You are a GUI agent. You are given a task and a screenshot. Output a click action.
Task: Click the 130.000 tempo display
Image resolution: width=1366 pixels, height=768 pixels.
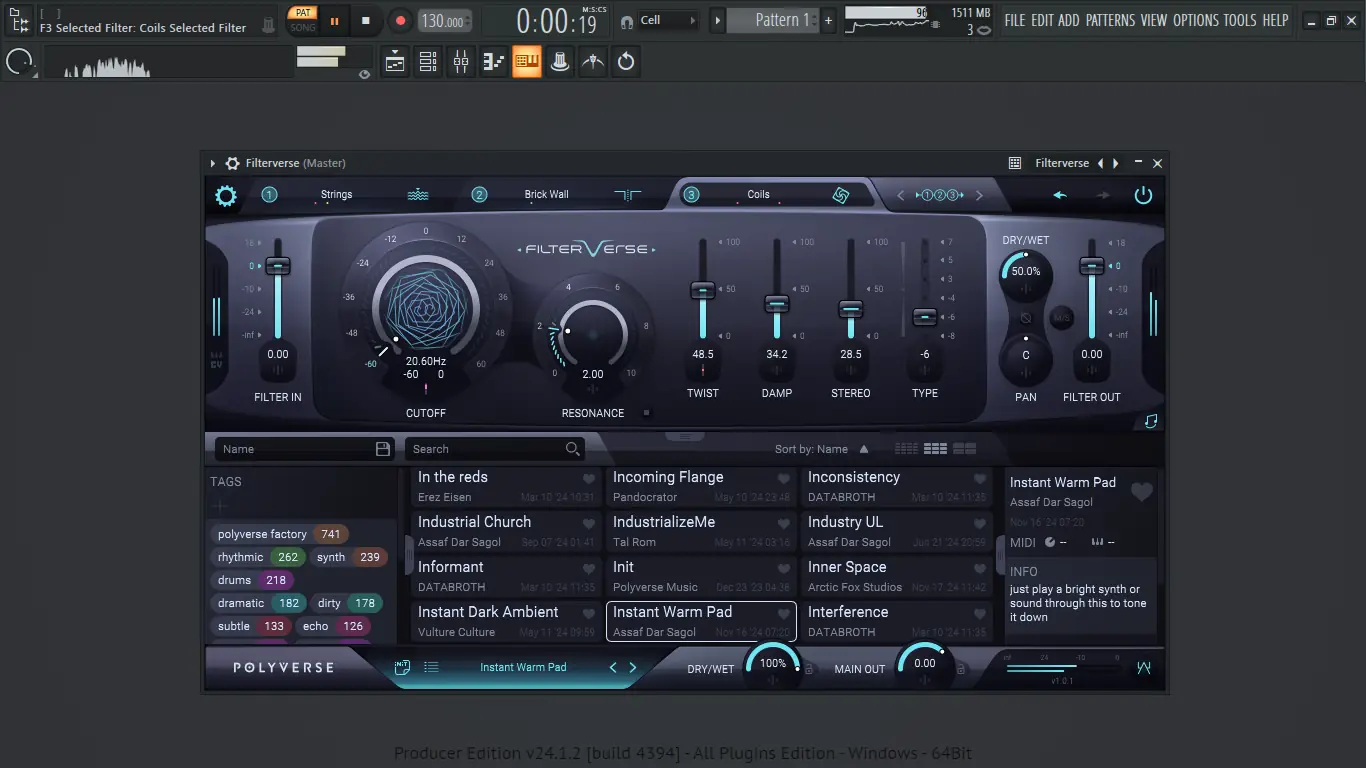click(x=445, y=20)
